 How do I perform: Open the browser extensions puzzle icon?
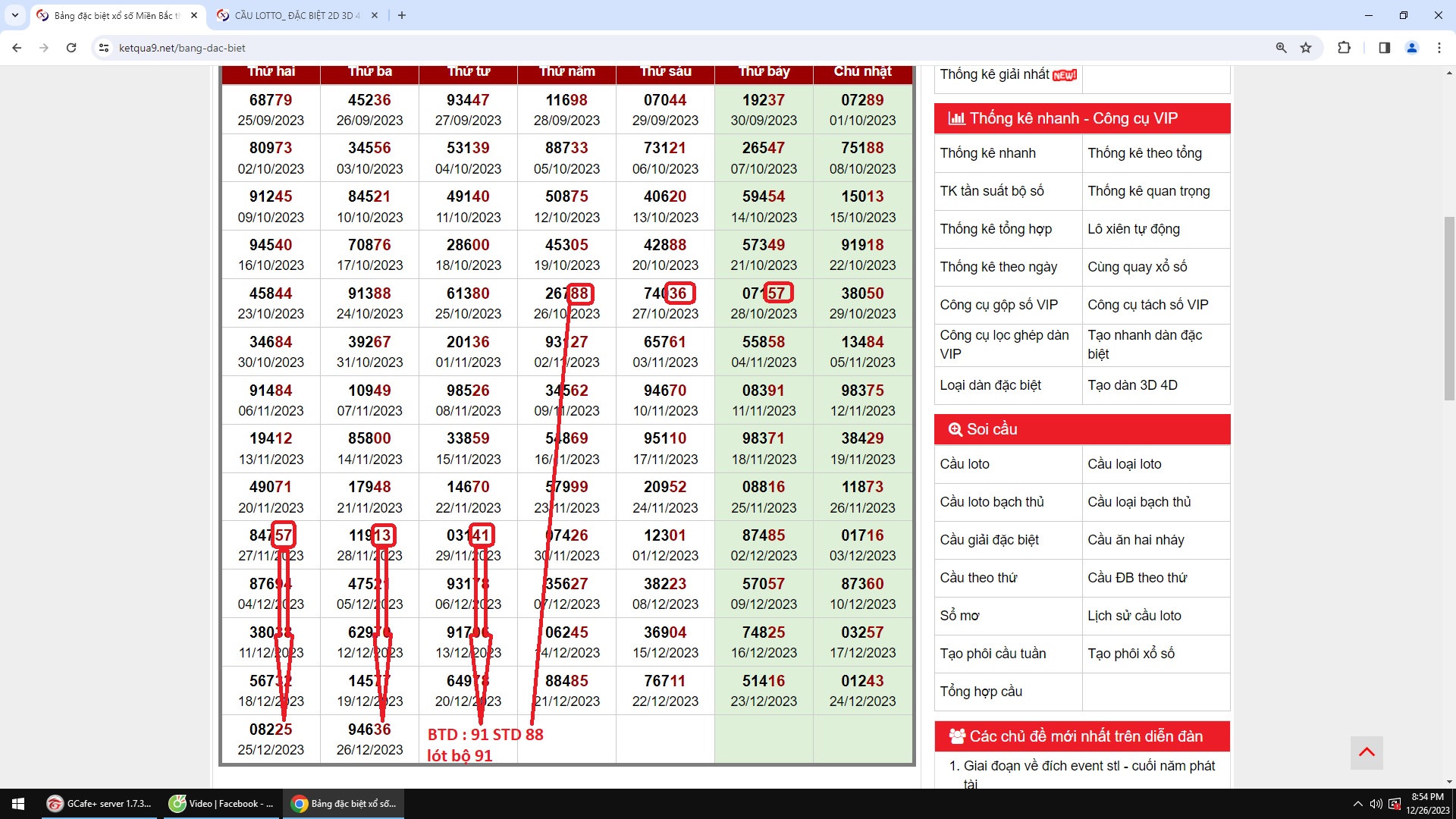[x=1344, y=48]
